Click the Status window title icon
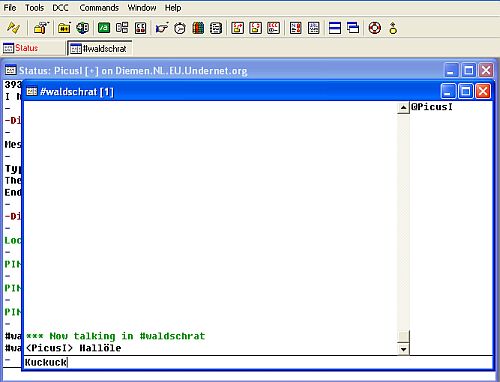Image resolution: width=500 pixels, height=382 pixels. (11, 70)
